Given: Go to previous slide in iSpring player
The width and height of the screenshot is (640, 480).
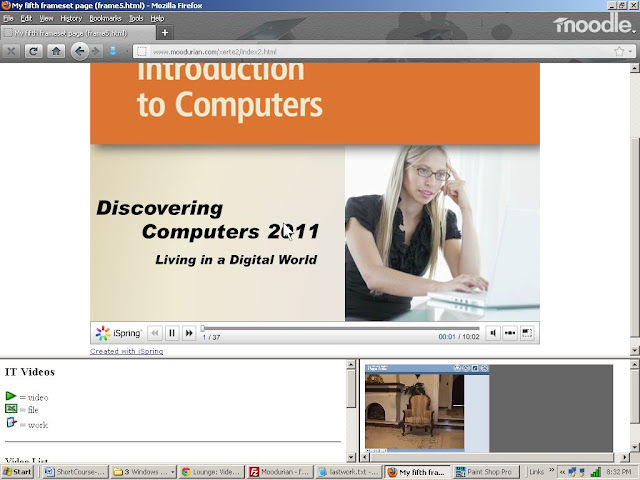Looking at the screenshot, I should coord(155,333).
